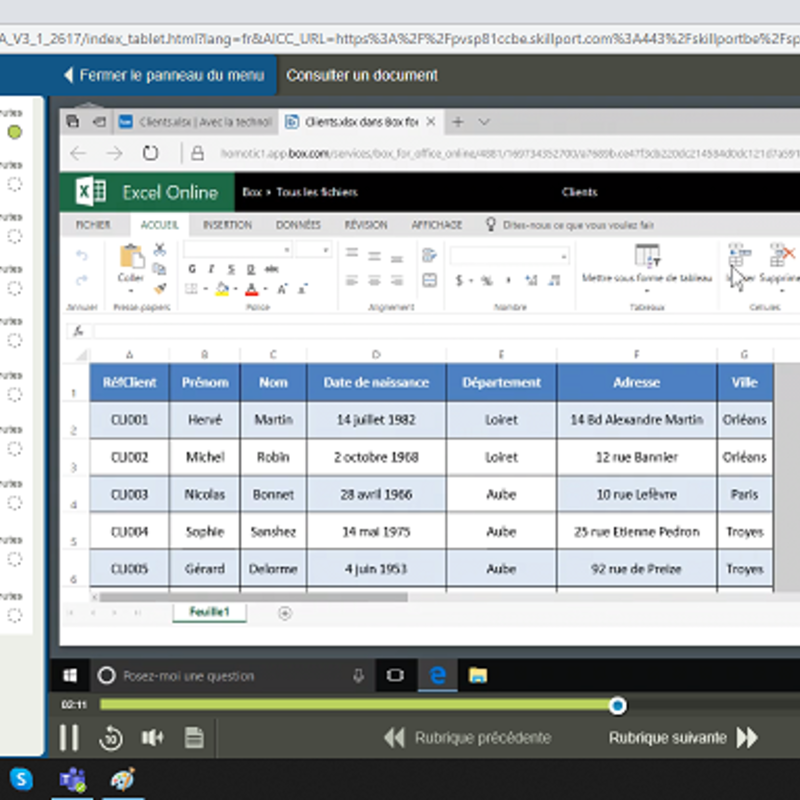Increase font size with larger A
Screen dimensions: 800x800
tap(282, 289)
